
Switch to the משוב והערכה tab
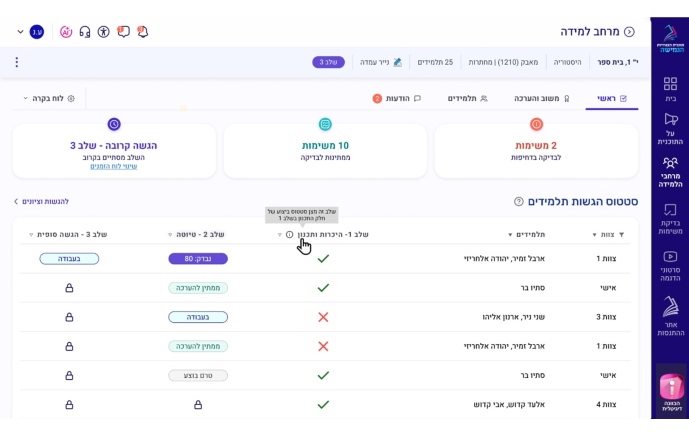click(541, 98)
